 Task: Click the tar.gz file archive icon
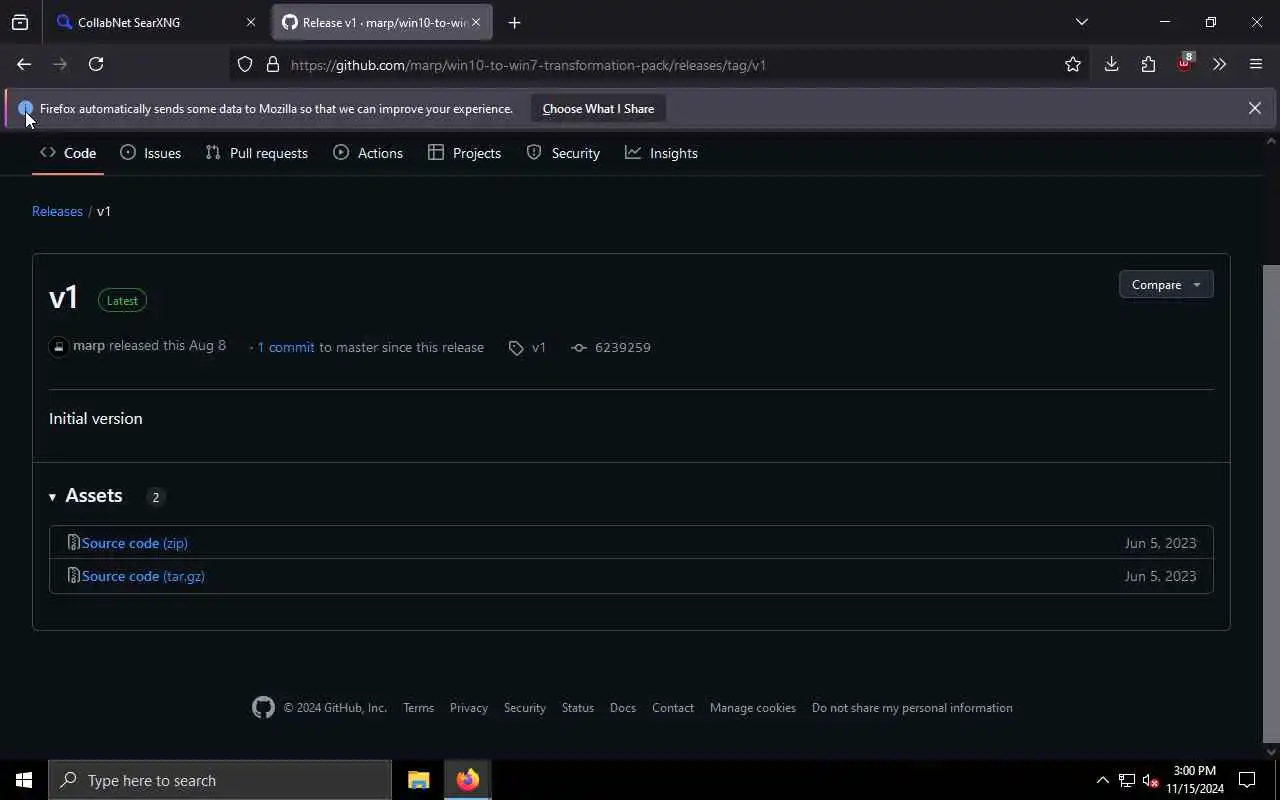(x=73, y=575)
